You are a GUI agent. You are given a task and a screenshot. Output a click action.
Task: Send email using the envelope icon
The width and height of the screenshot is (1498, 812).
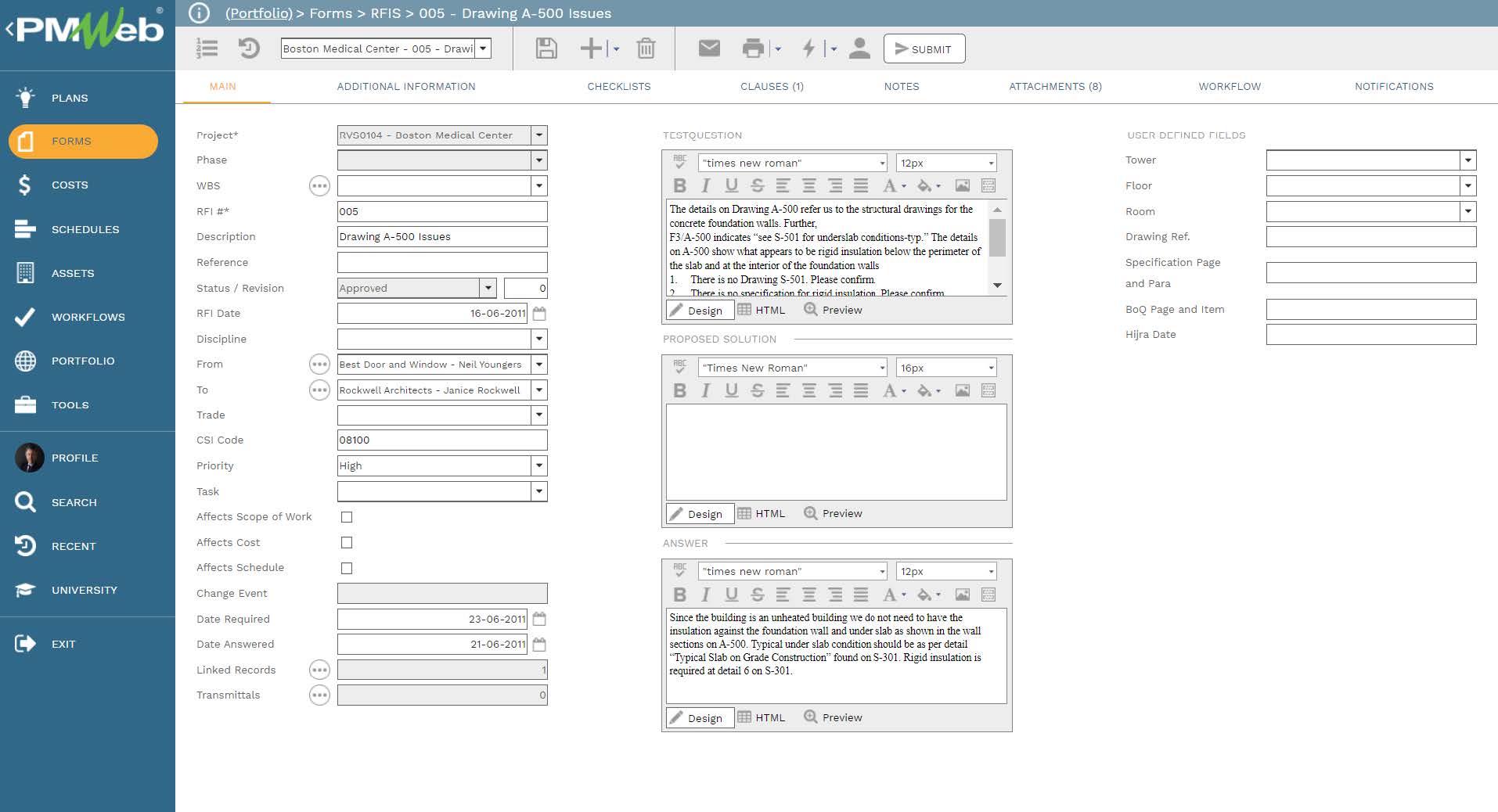[709, 49]
